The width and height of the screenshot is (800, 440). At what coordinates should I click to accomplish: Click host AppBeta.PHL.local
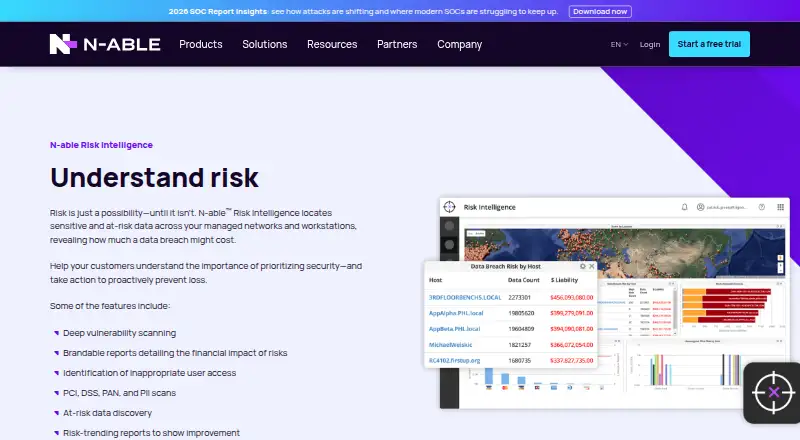click(454, 329)
